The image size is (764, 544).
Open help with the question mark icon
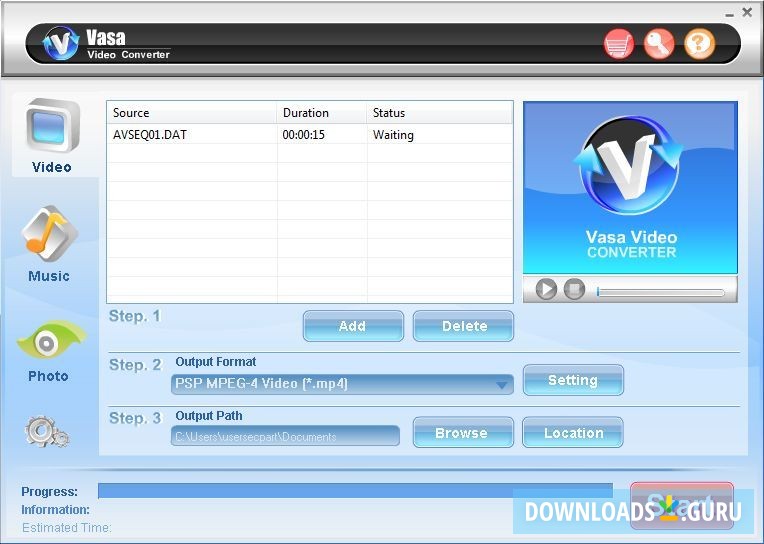pos(699,44)
